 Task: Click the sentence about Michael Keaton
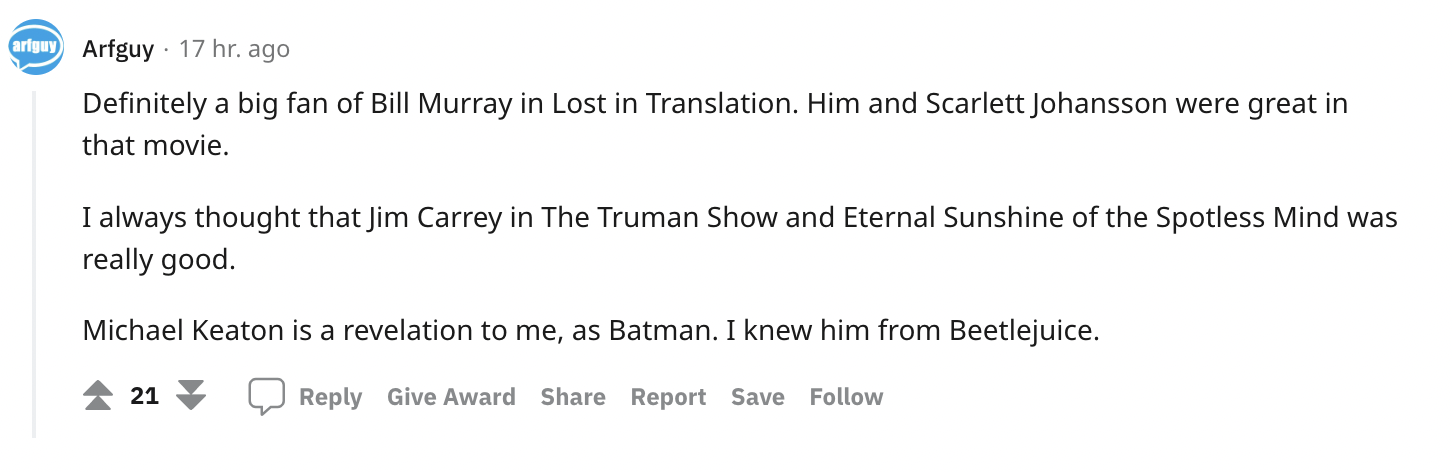591,331
